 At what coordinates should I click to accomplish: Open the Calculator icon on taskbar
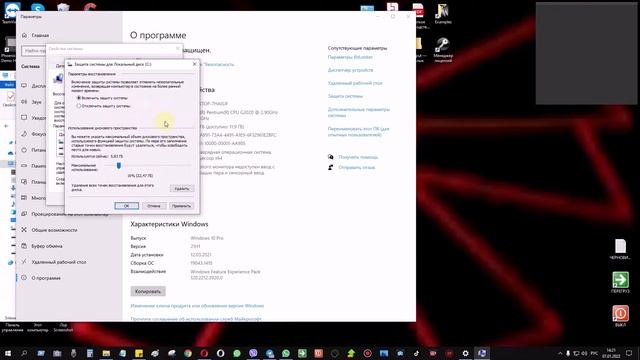pos(90,353)
